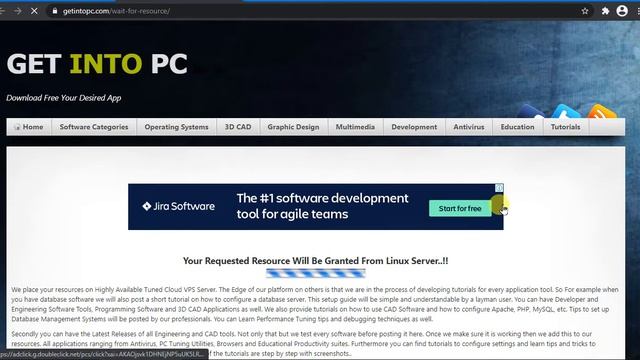Click the padlock site info icon
Viewport: 640px width, 360px height.
click(55, 11)
